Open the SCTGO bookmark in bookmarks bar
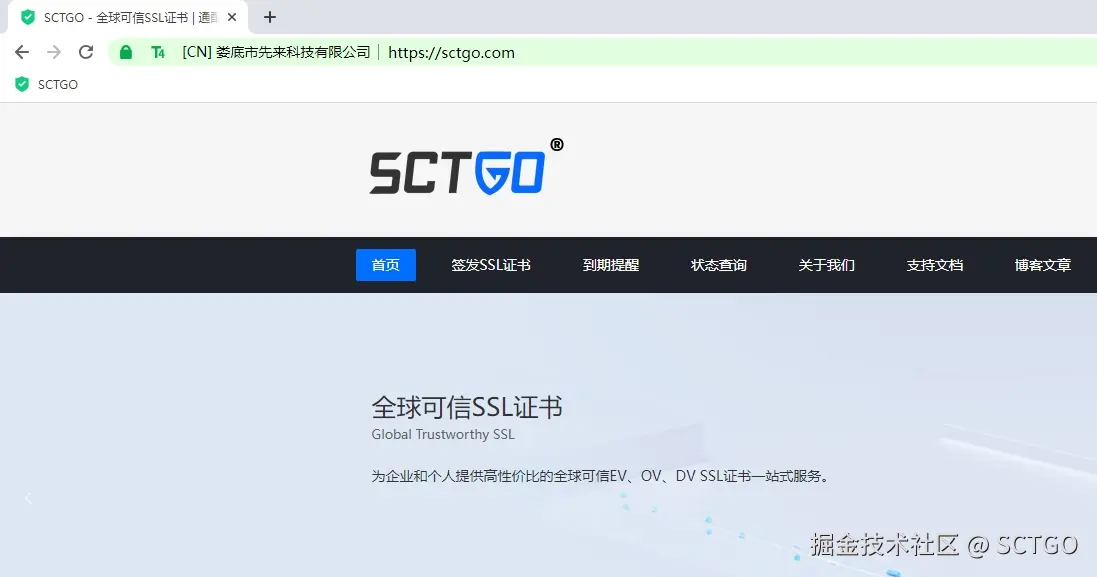 coord(46,85)
